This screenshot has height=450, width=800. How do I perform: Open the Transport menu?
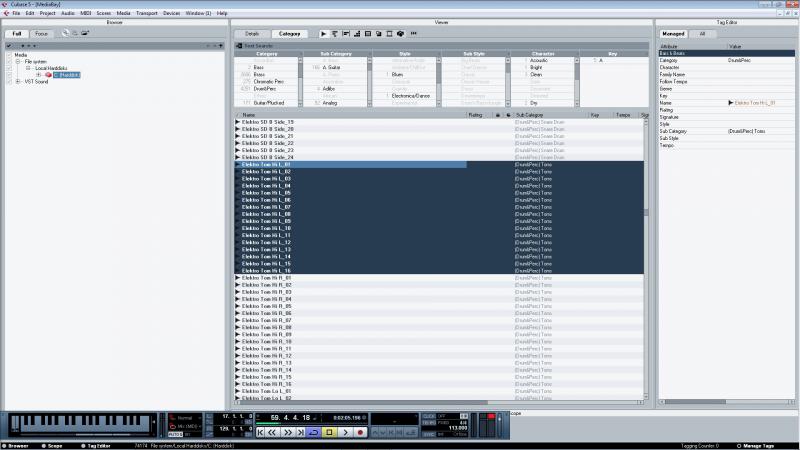tap(146, 13)
